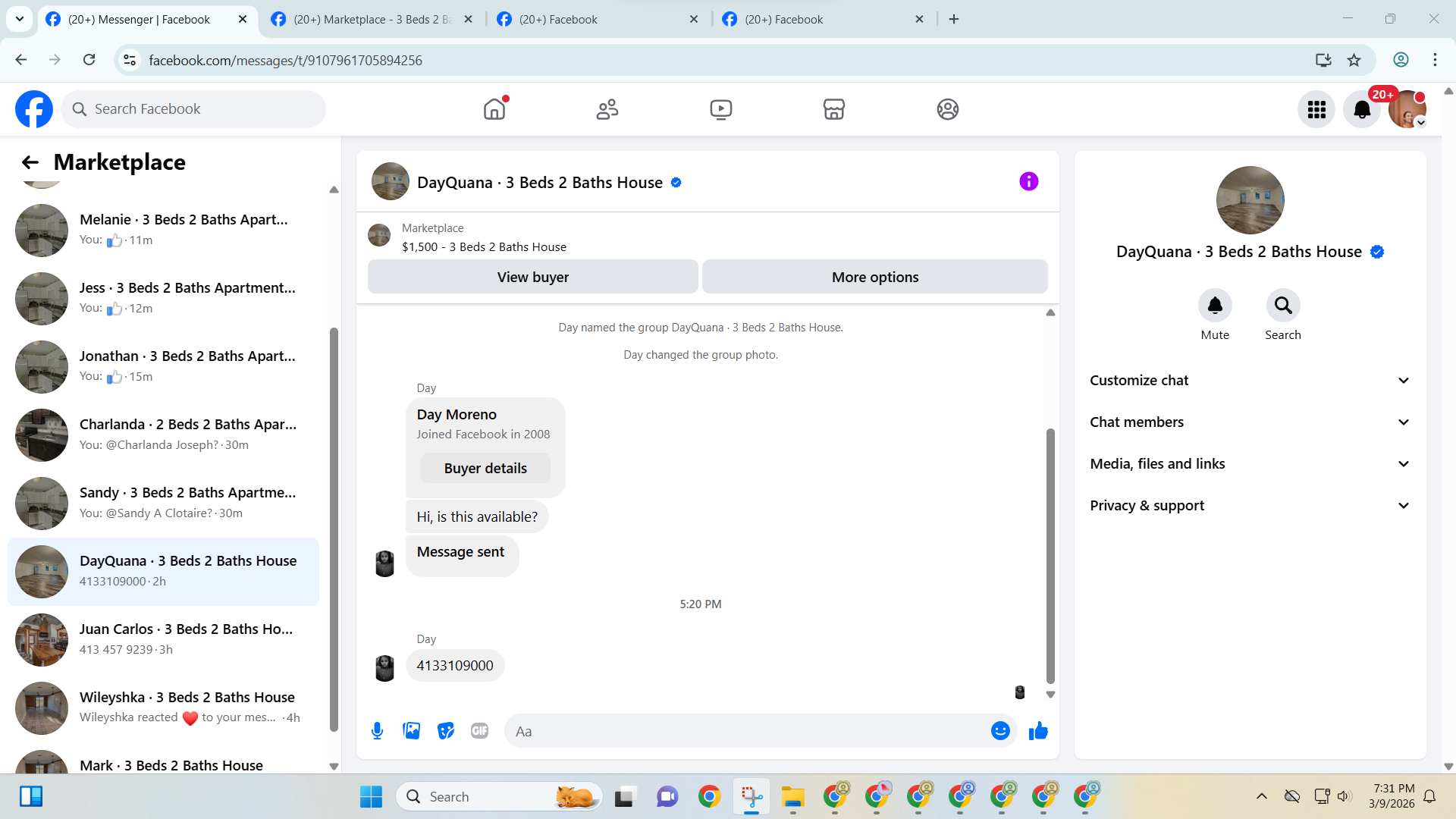Screen dimensions: 1456x819
Task: Expand the Customize chat section
Action: pyautogui.click(x=1250, y=381)
